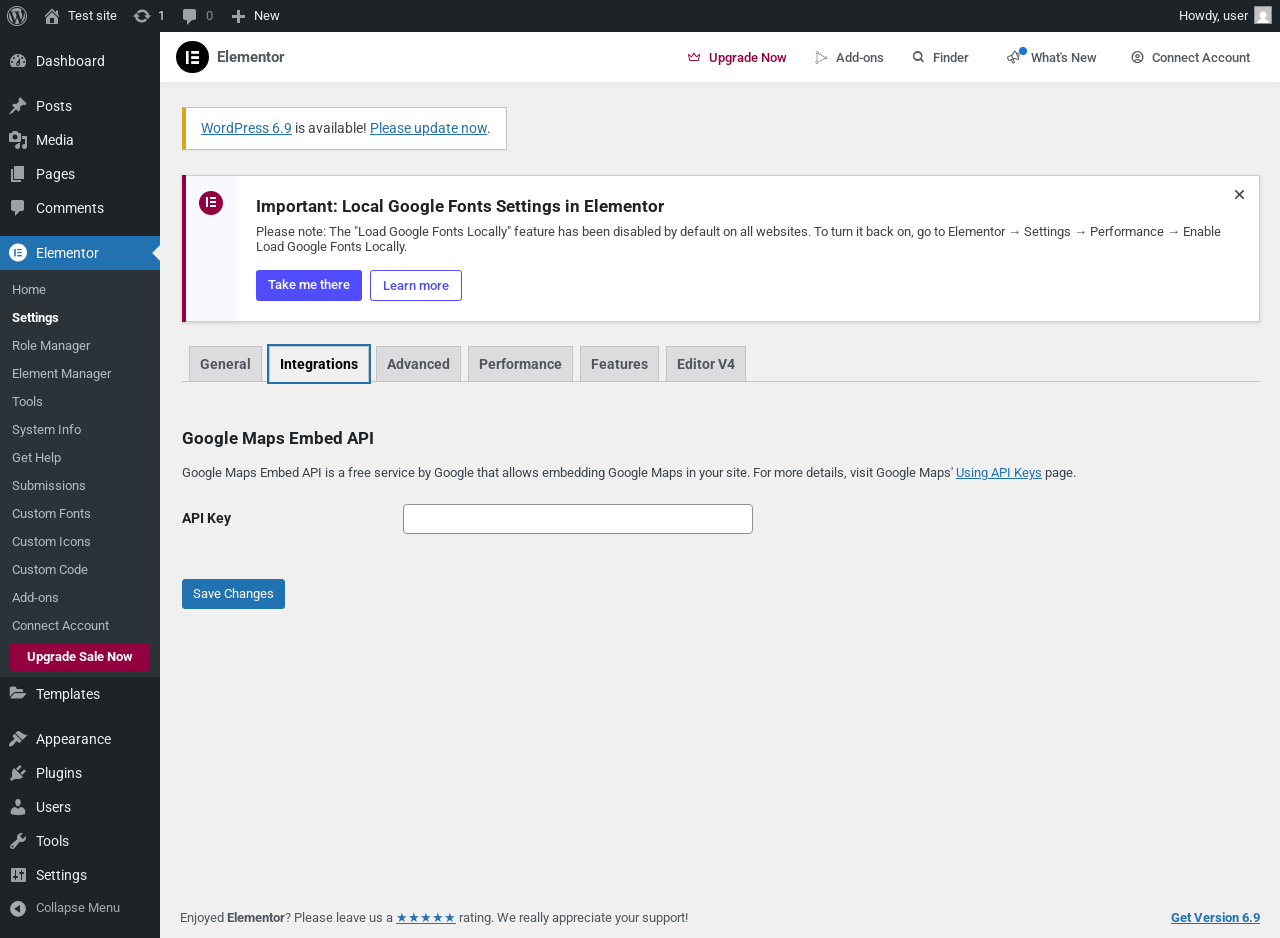Open Get Help submenu item
The height and width of the screenshot is (938, 1280).
click(x=36, y=458)
